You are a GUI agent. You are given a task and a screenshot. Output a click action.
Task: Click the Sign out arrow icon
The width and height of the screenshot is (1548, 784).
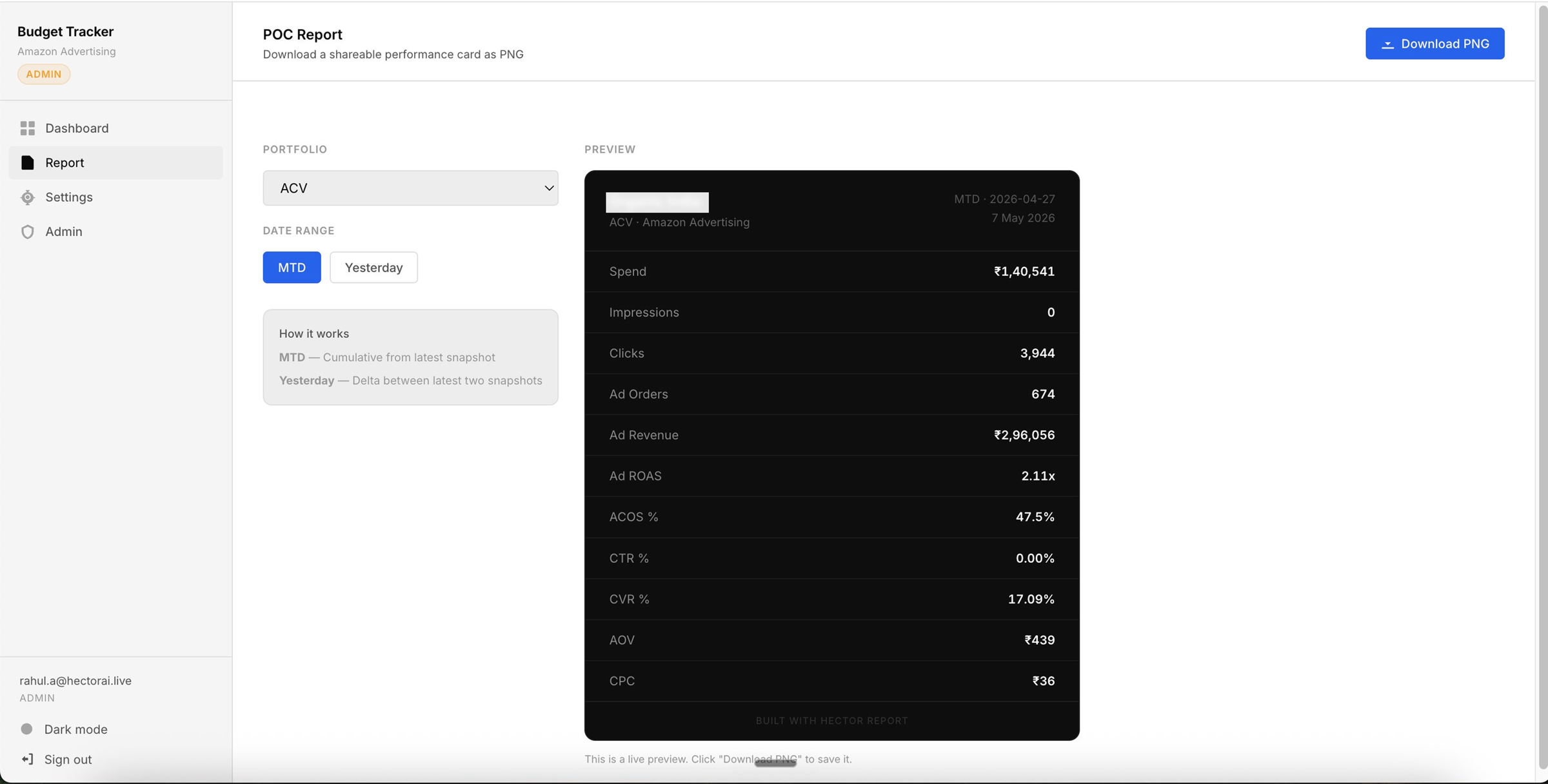click(27, 759)
